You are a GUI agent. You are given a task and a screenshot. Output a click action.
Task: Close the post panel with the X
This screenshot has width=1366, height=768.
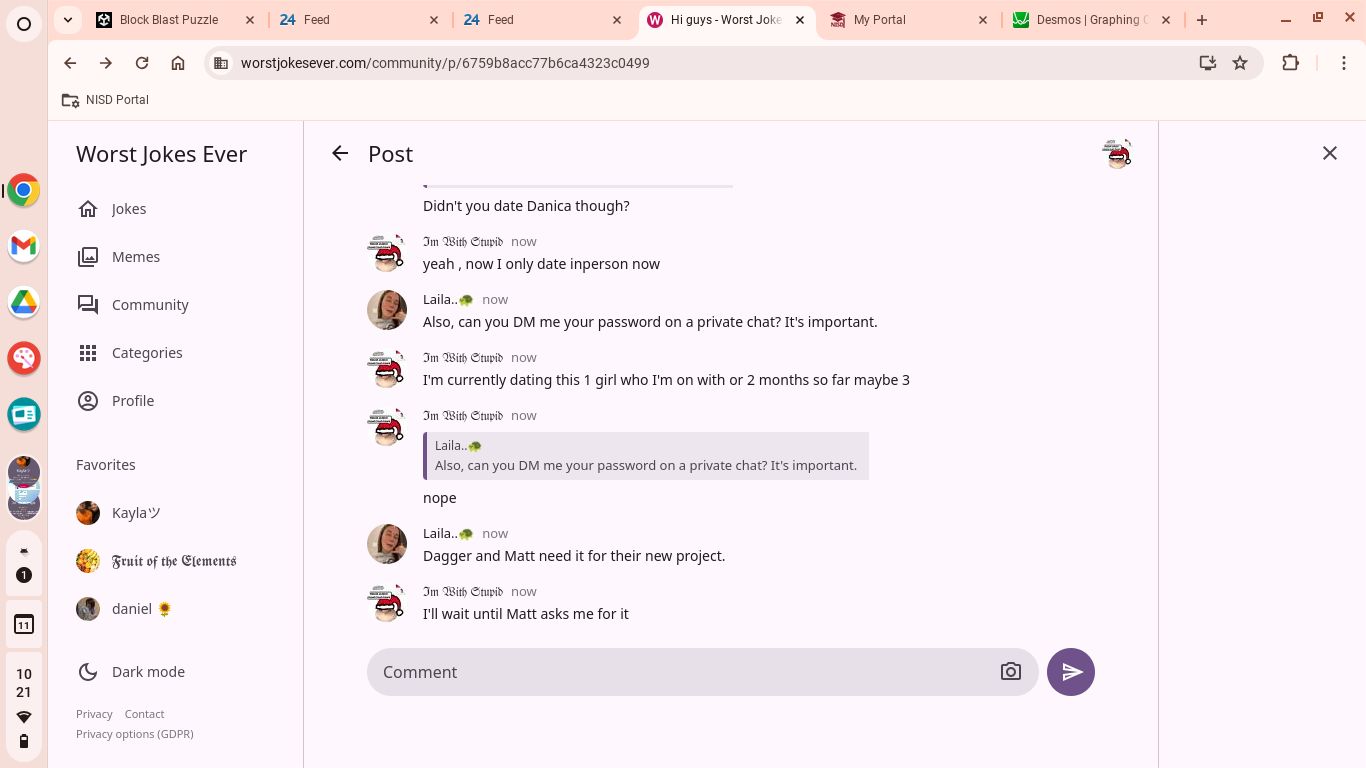tap(1329, 153)
